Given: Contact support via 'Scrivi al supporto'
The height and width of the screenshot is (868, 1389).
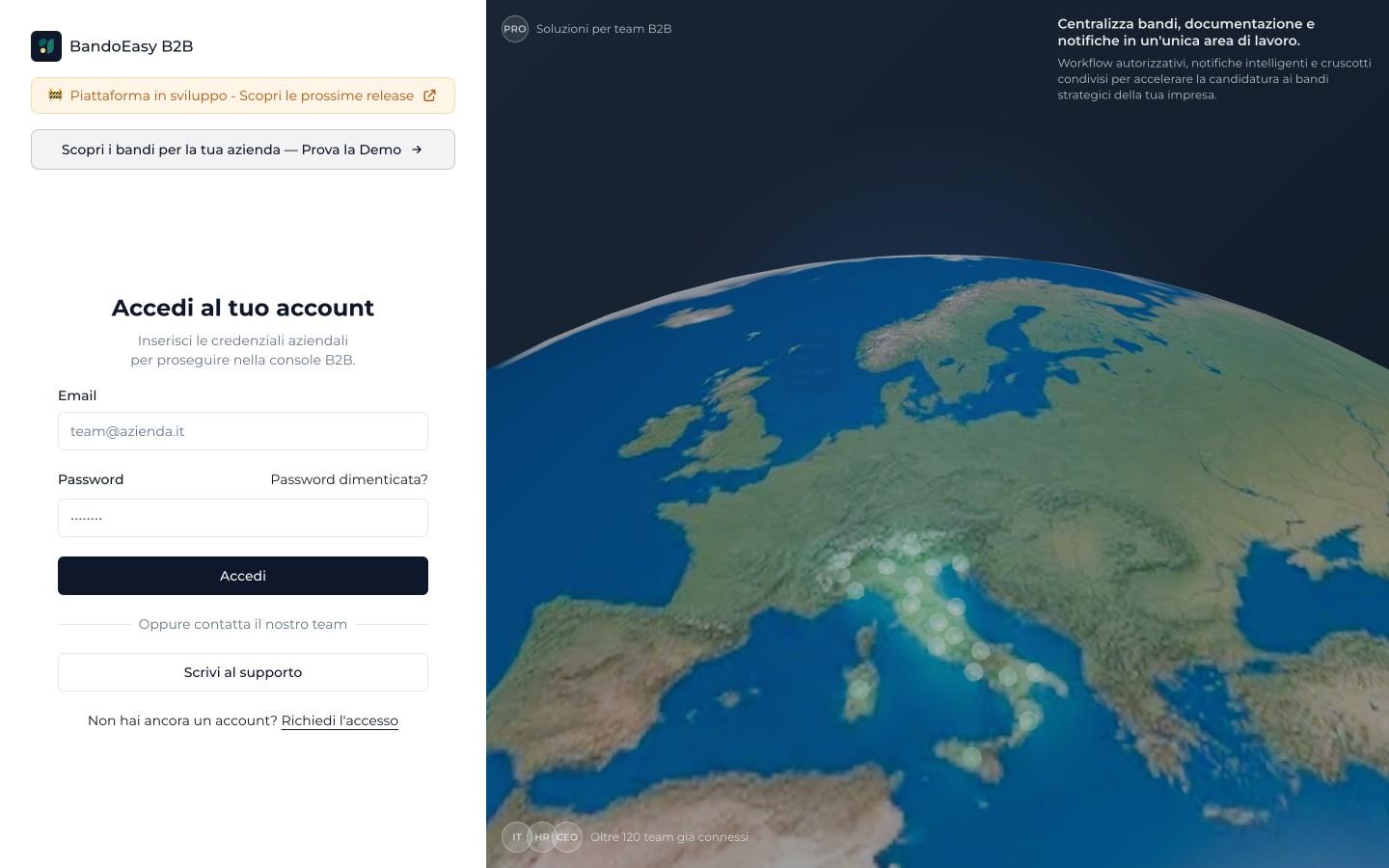Looking at the screenshot, I should tap(243, 672).
